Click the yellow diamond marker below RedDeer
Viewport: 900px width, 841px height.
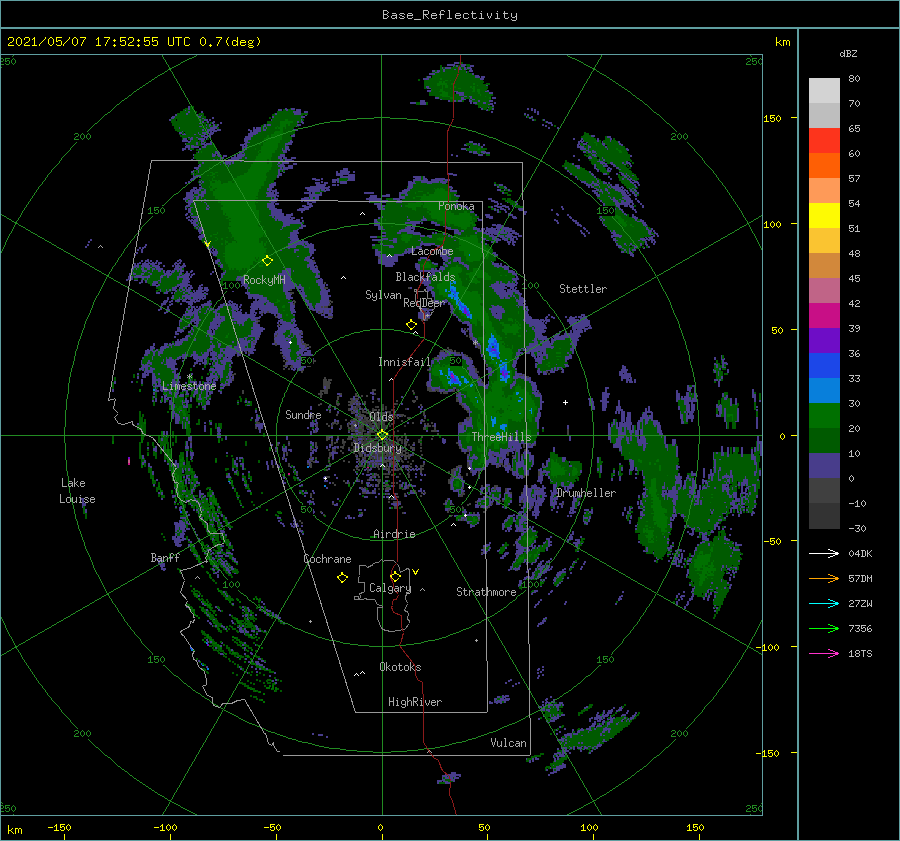click(x=412, y=324)
